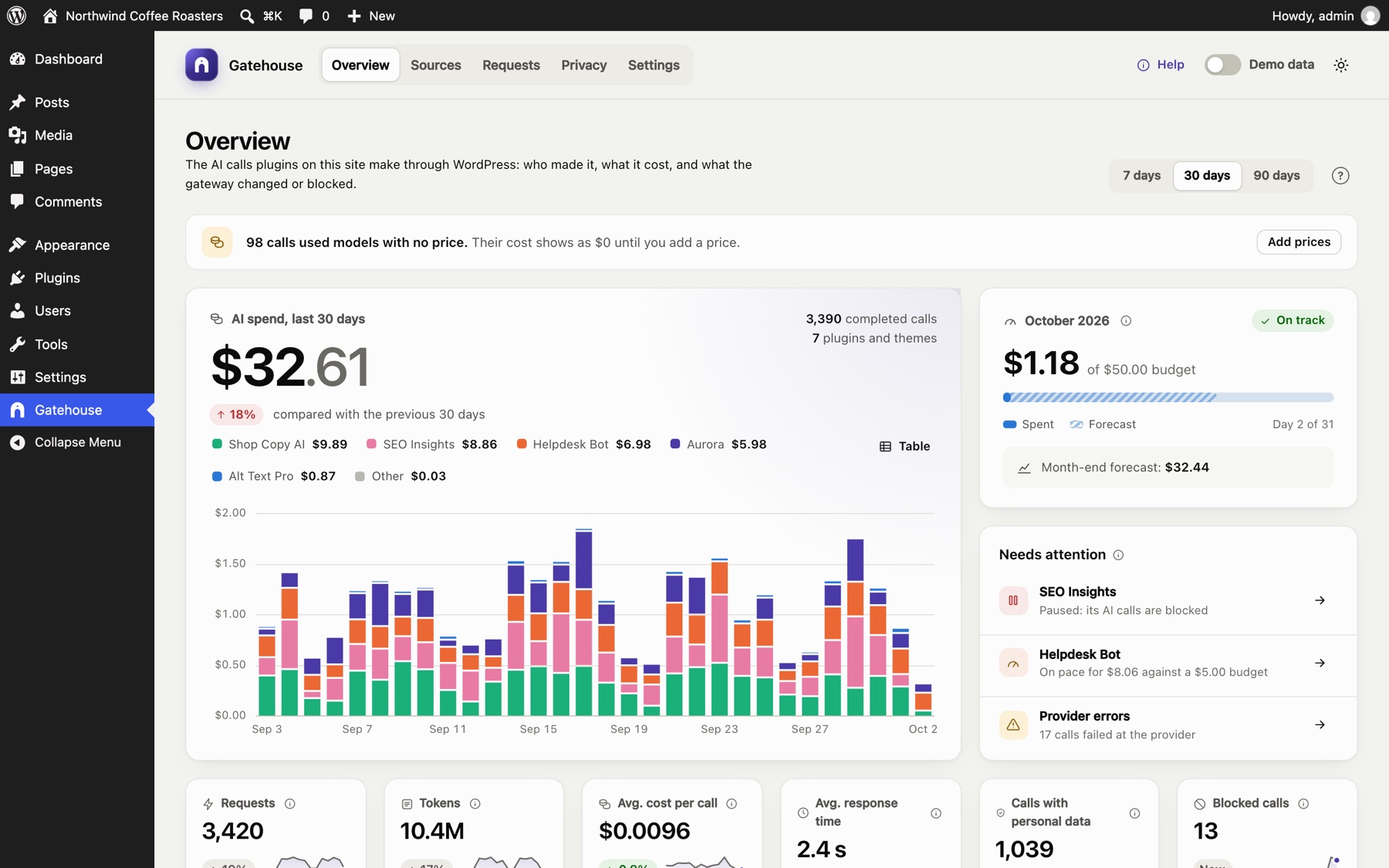Click the SEO Insights pause icon
This screenshot has height=868, width=1389.
click(1013, 600)
